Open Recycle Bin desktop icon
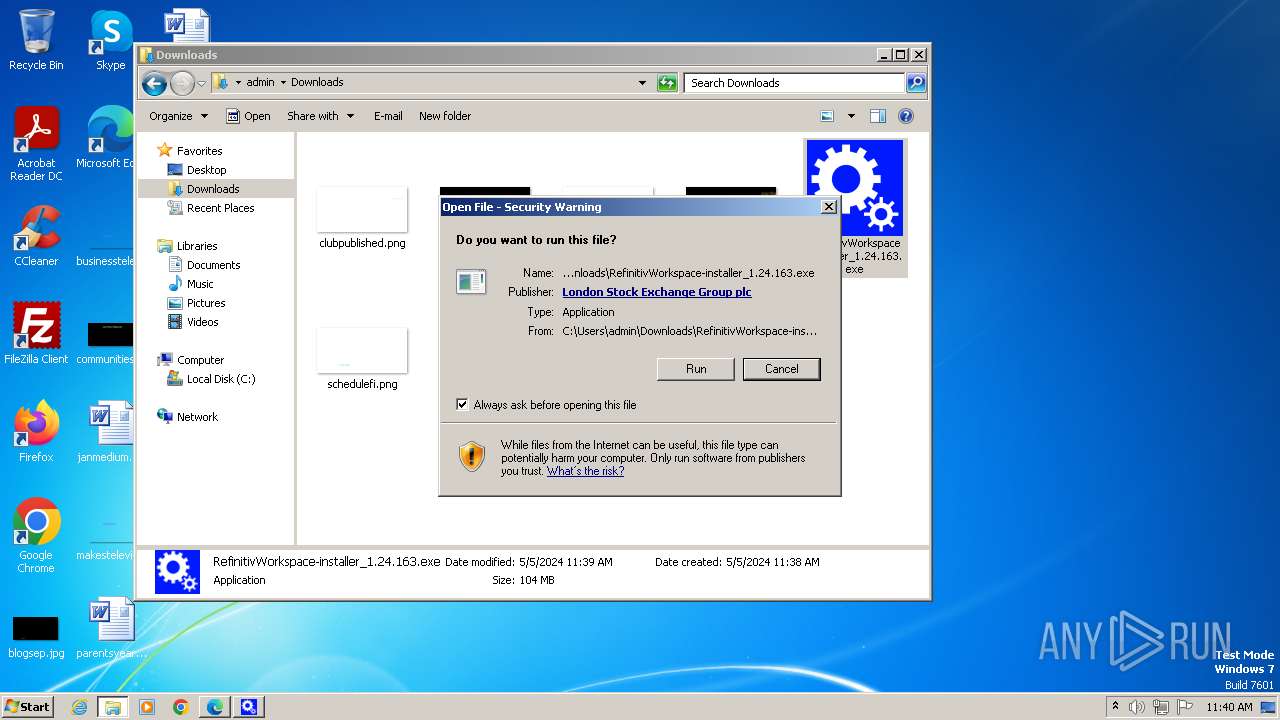This screenshot has height=720, width=1280. [36, 40]
